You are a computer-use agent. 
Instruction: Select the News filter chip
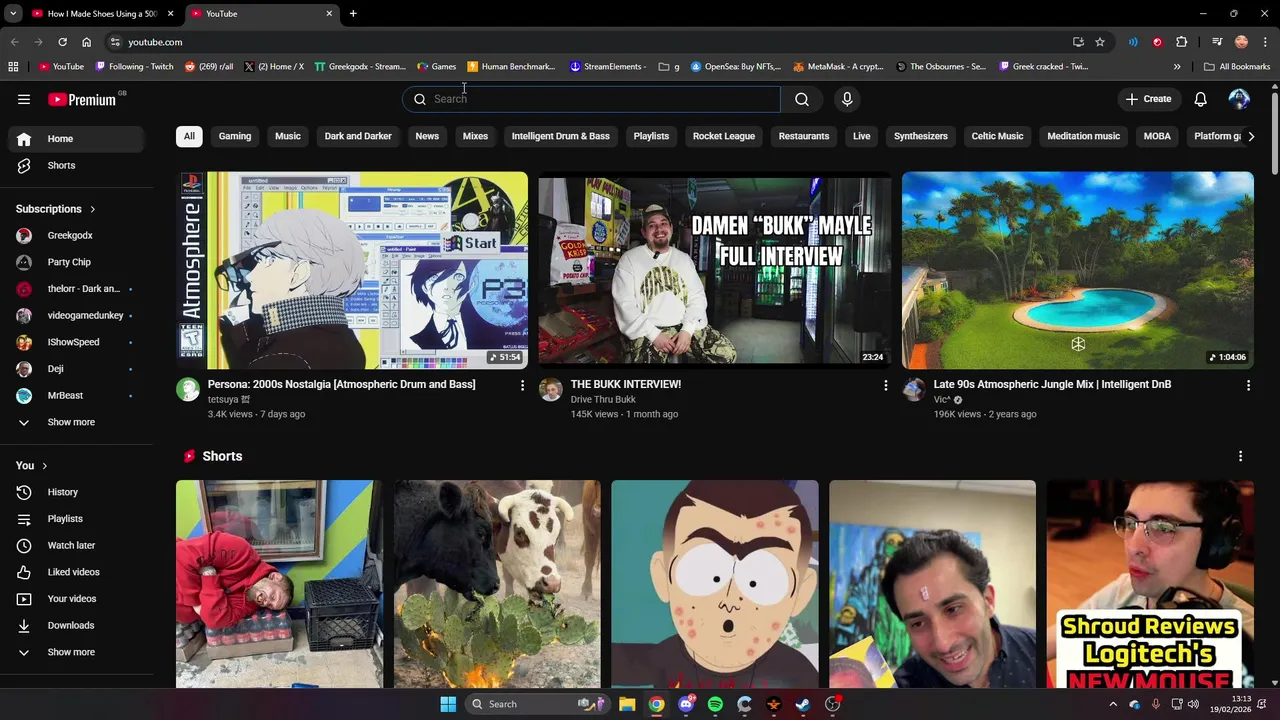427,136
